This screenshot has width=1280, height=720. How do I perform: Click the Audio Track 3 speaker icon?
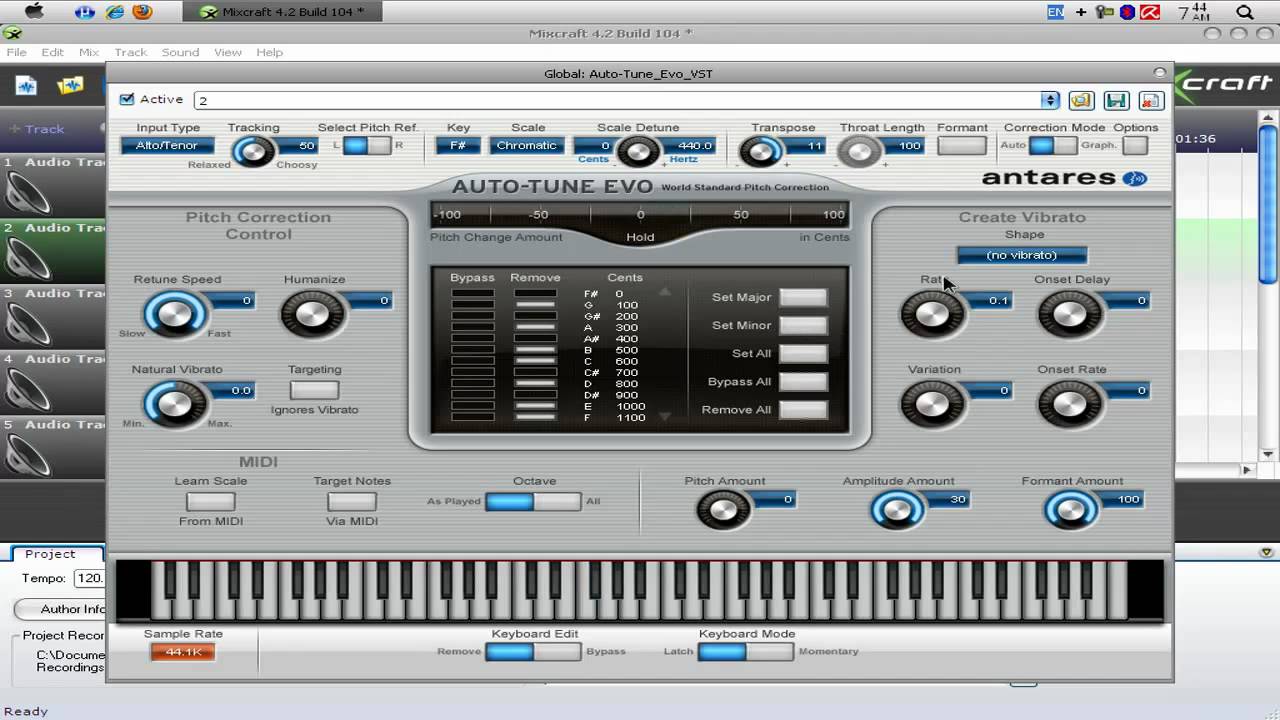(x=27, y=325)
